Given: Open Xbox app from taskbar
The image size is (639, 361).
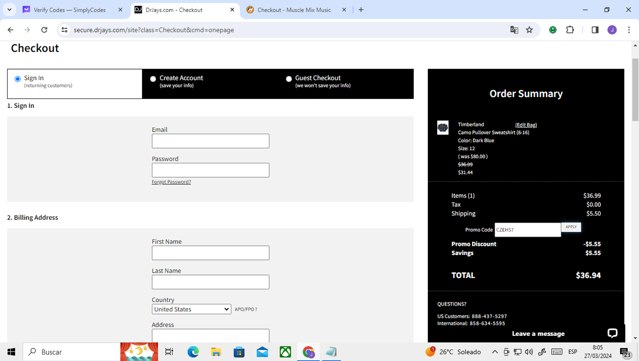Looking at the screenshot, I should [285, 352].
